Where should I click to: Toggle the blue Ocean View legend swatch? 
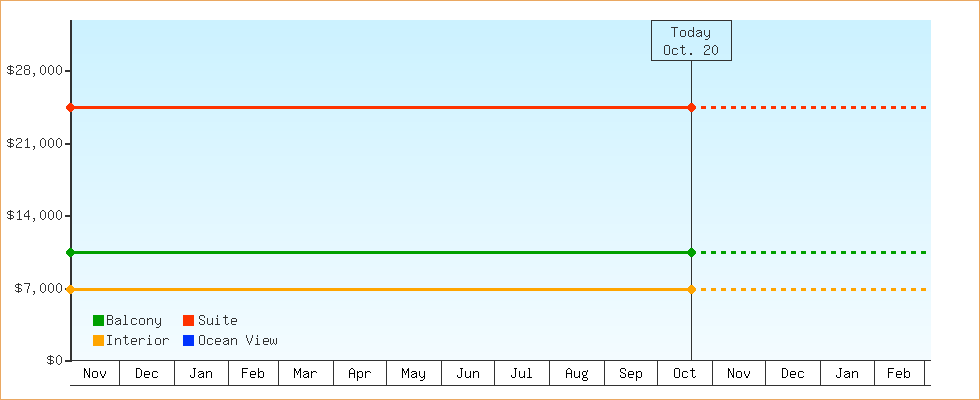[x=188, y=341]
